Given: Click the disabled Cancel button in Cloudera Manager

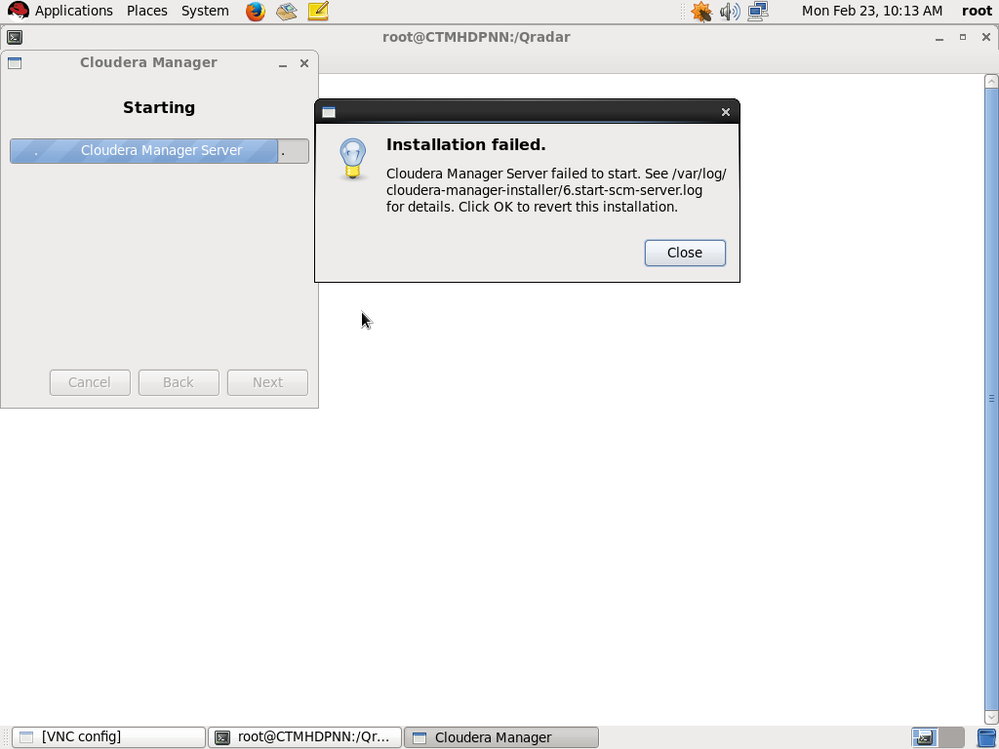Looking at the screenshot, I should tap(90, 382).
